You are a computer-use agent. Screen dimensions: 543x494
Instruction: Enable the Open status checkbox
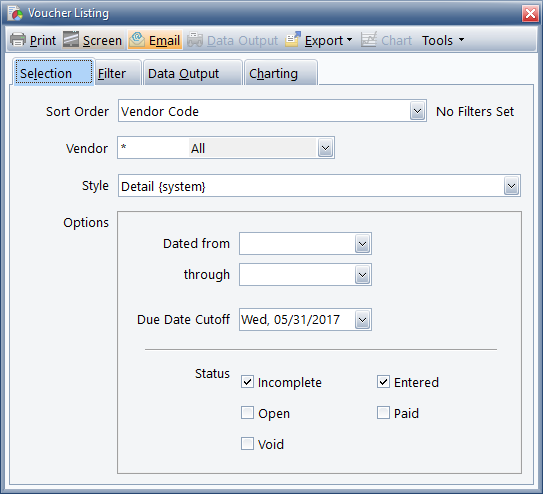pos(247,413)
